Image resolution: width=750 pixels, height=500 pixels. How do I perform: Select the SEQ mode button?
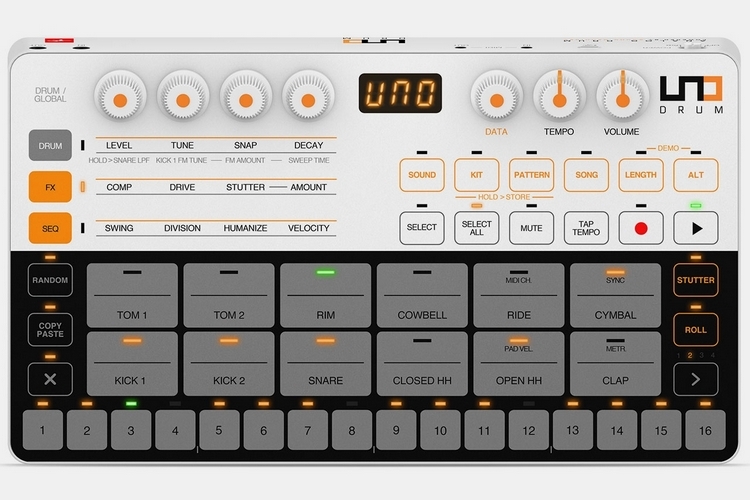coord(50,228)
